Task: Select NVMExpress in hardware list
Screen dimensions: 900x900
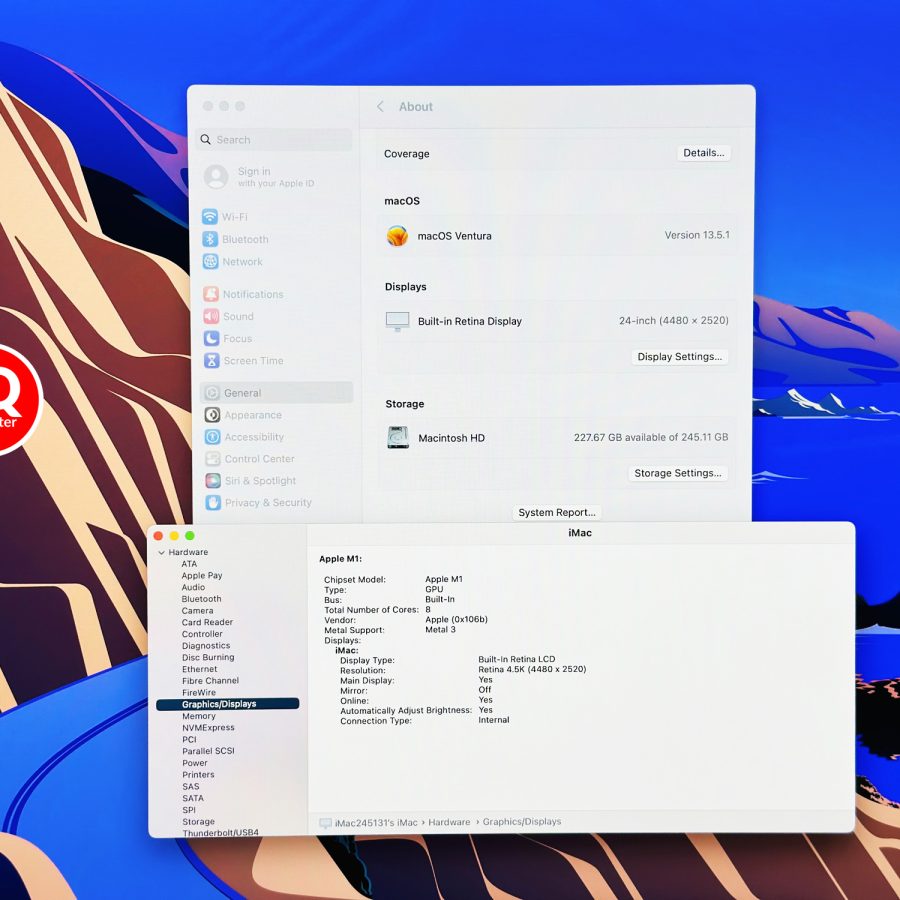Action: [208, 728]
